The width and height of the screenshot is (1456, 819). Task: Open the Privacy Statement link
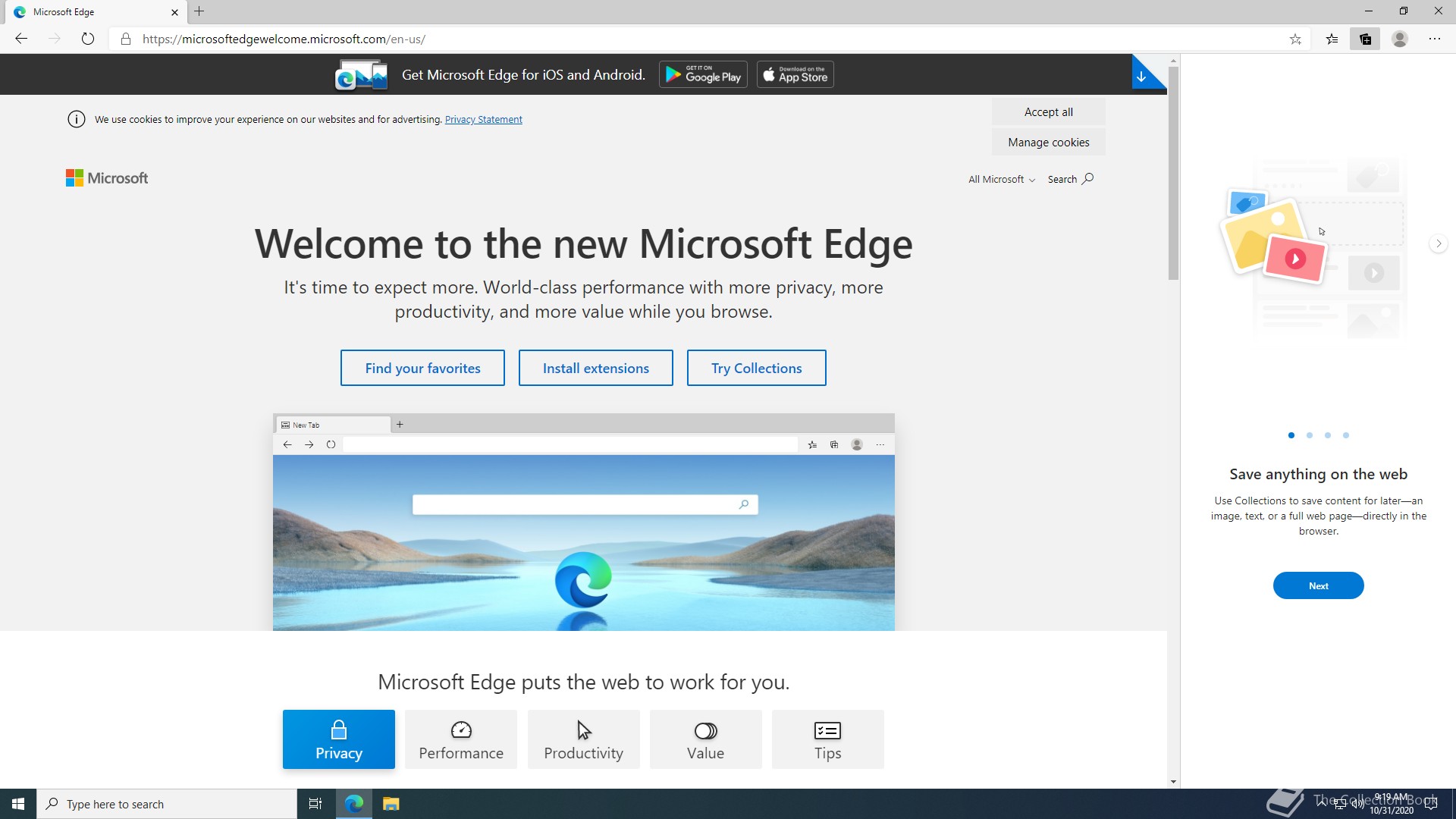[483, 120]
